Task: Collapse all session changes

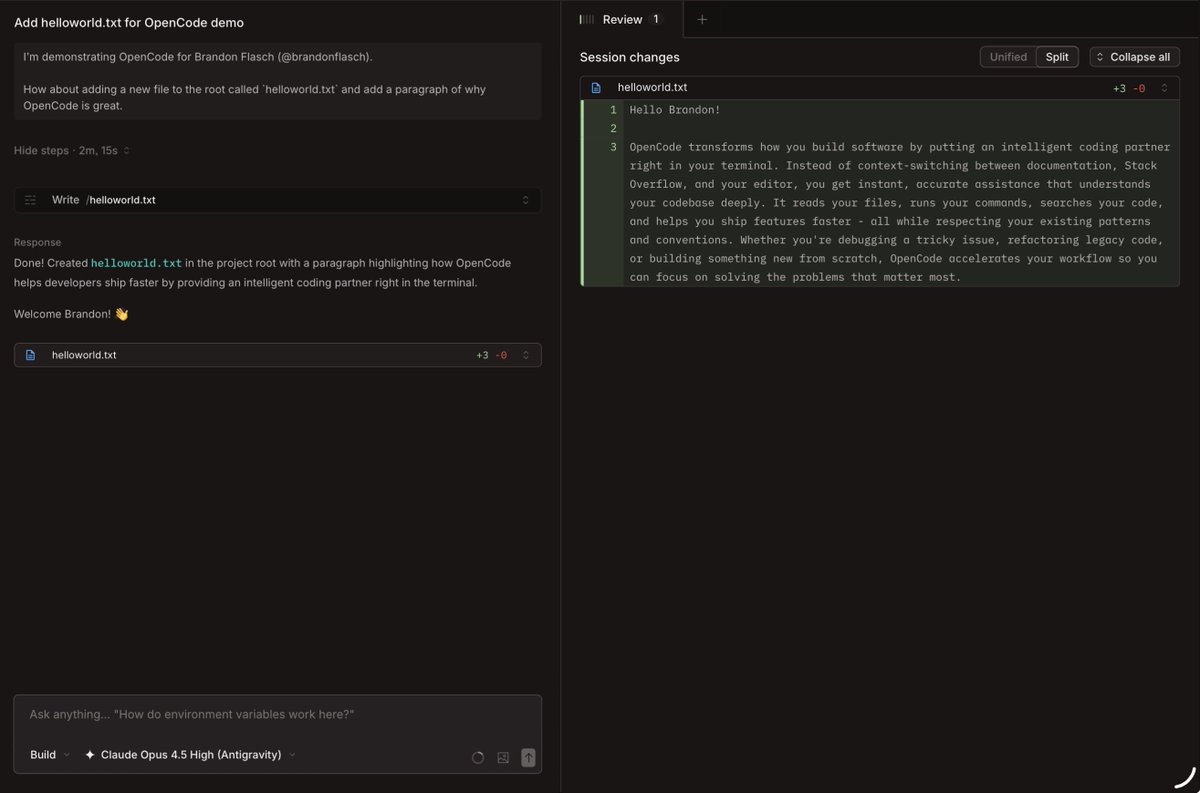Action: click(x=1134, y=57)
